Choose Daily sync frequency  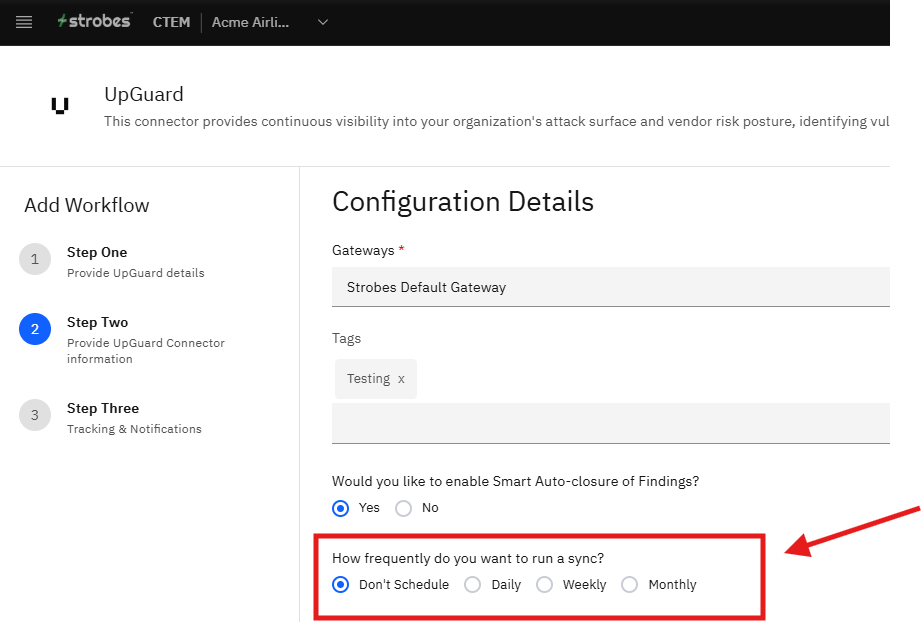(x=473, y=584)
